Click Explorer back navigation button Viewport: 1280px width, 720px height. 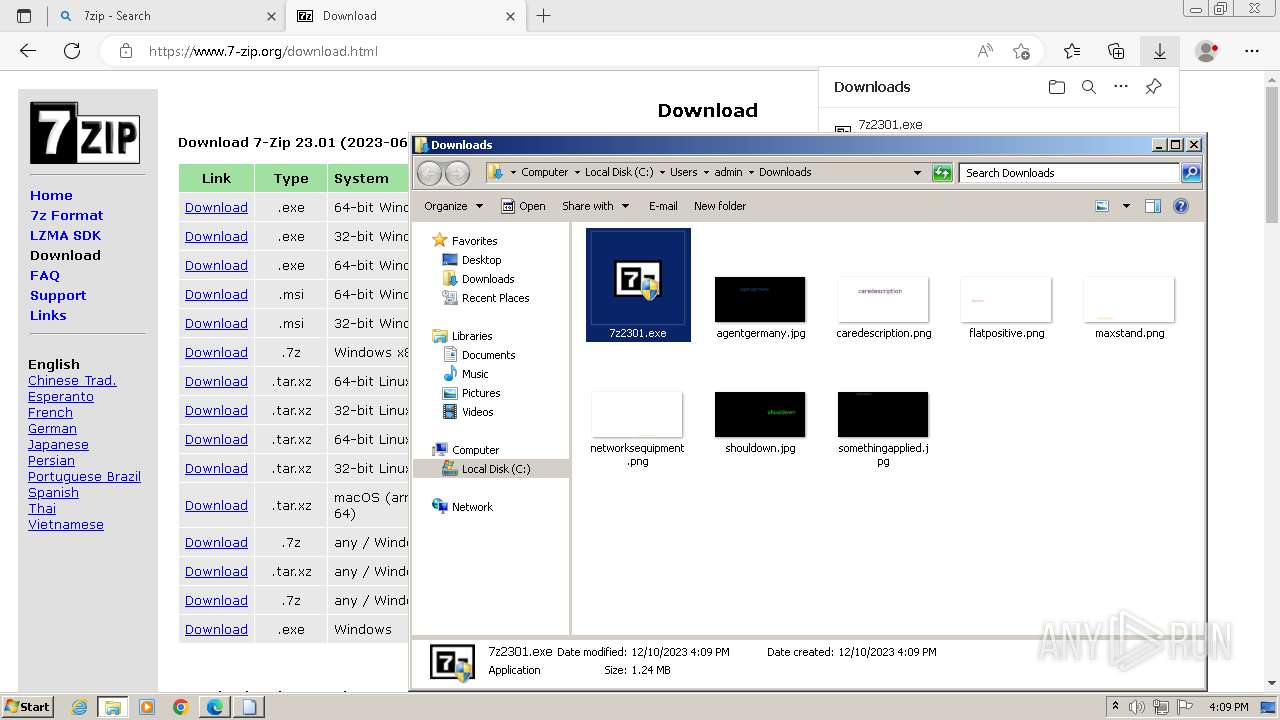coord(429,173)
